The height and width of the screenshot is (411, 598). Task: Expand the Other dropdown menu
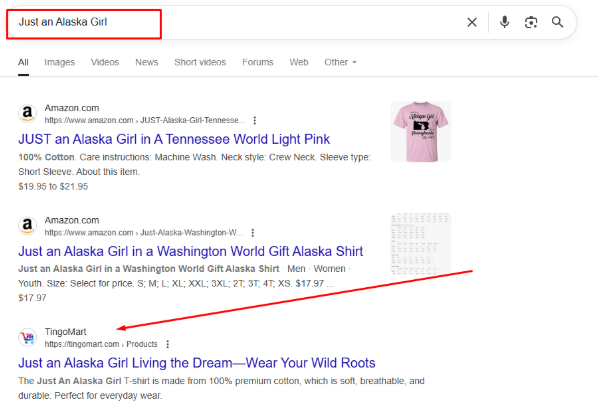(x=340, y=62)
